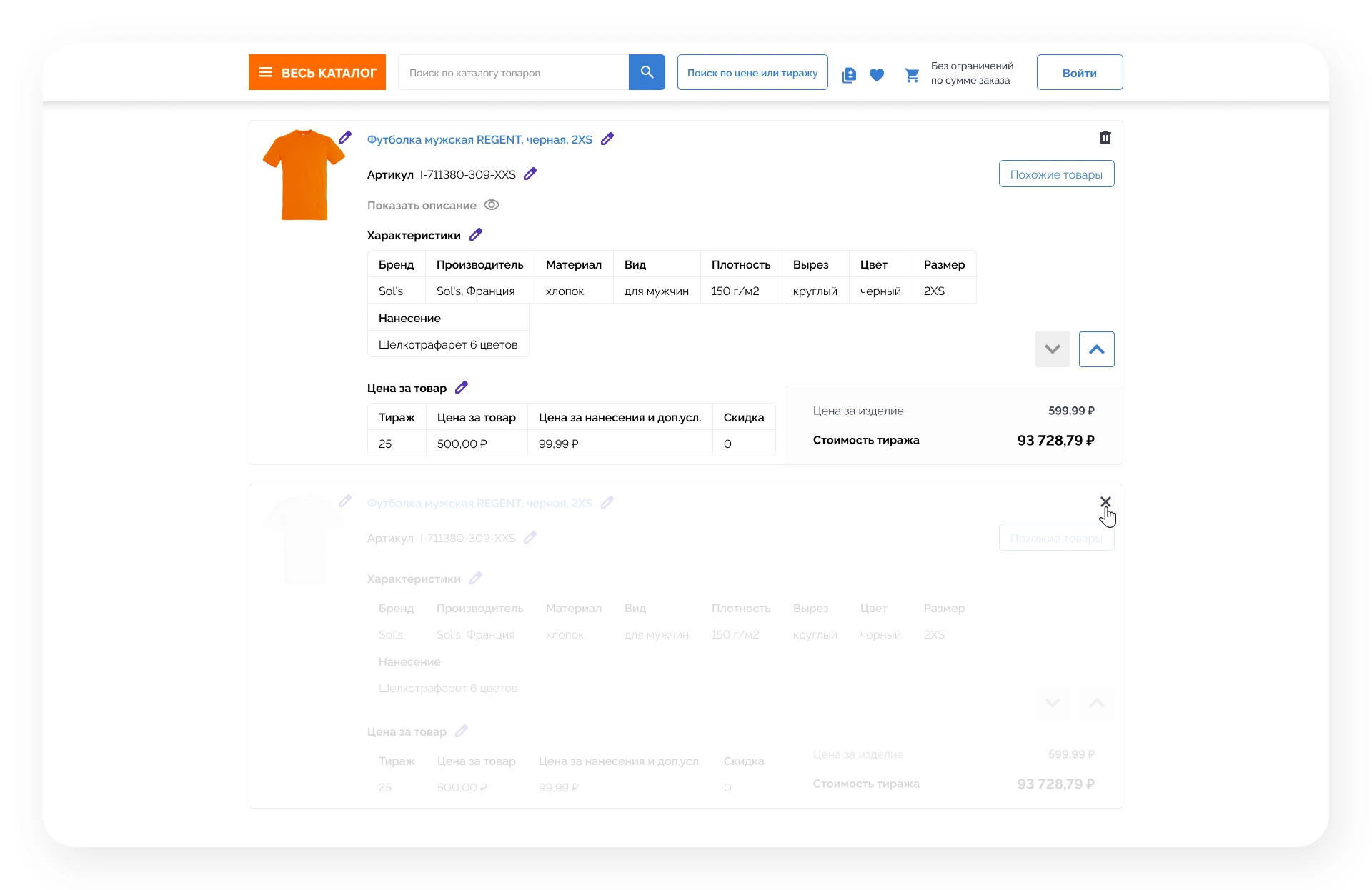Select Sol's, Франция cell in first card
The image size is (1372, 890).
click(x=479, y=291)
